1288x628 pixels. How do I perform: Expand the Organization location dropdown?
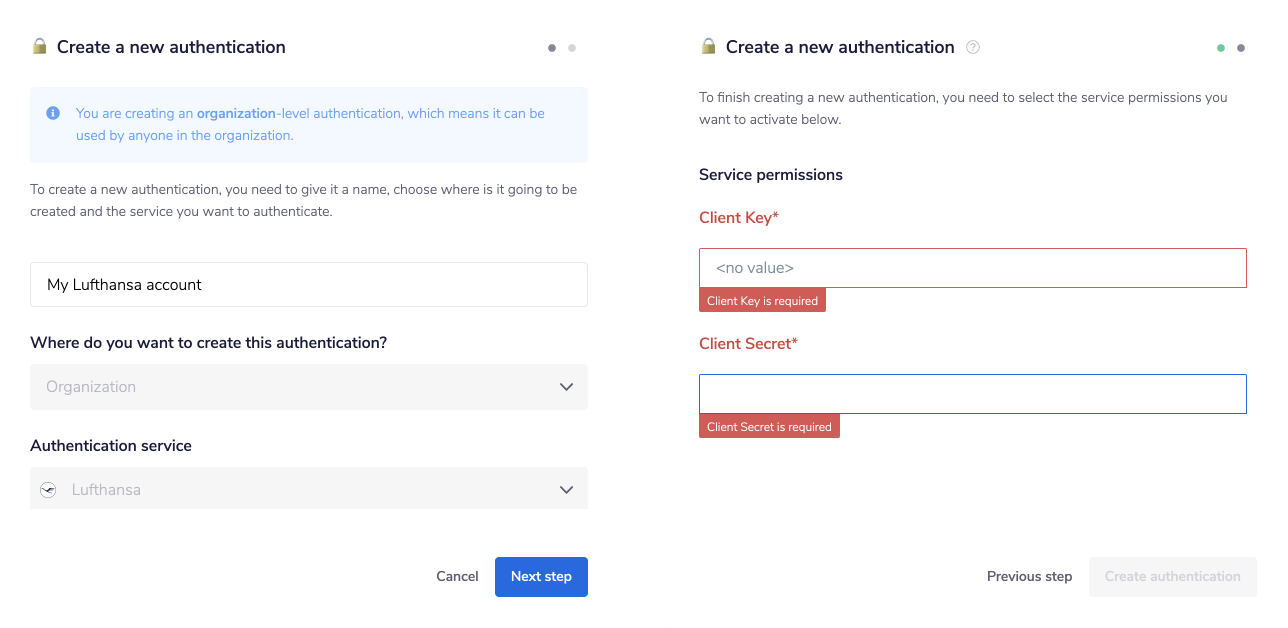308,387
